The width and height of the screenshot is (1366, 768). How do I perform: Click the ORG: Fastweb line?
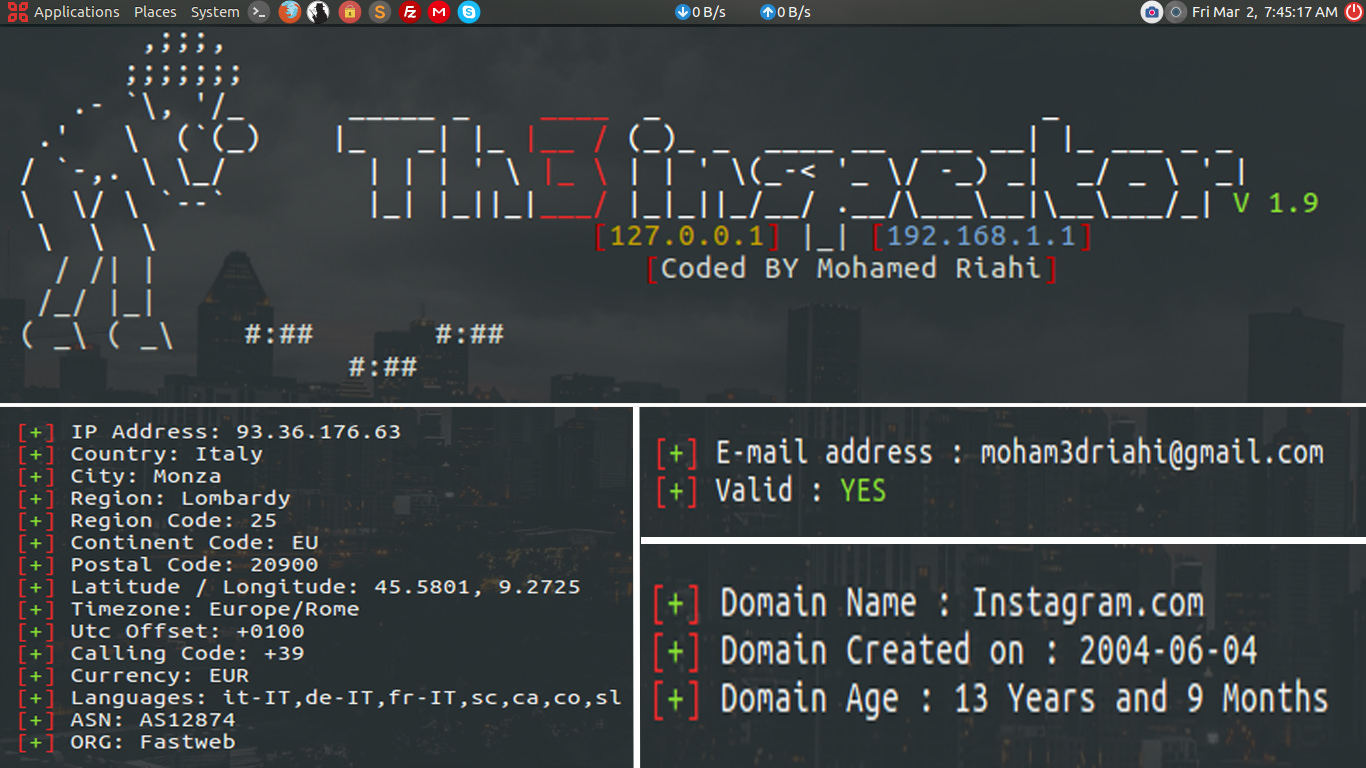[126, 741]
